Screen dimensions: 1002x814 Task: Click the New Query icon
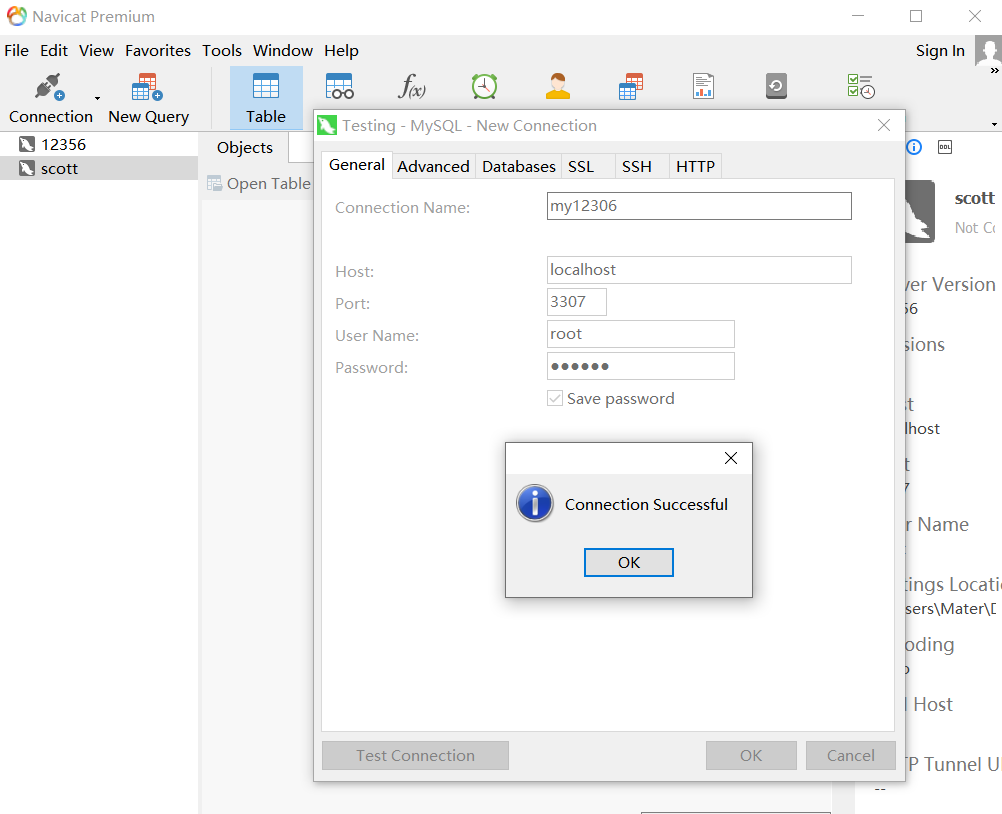point(147,87)
